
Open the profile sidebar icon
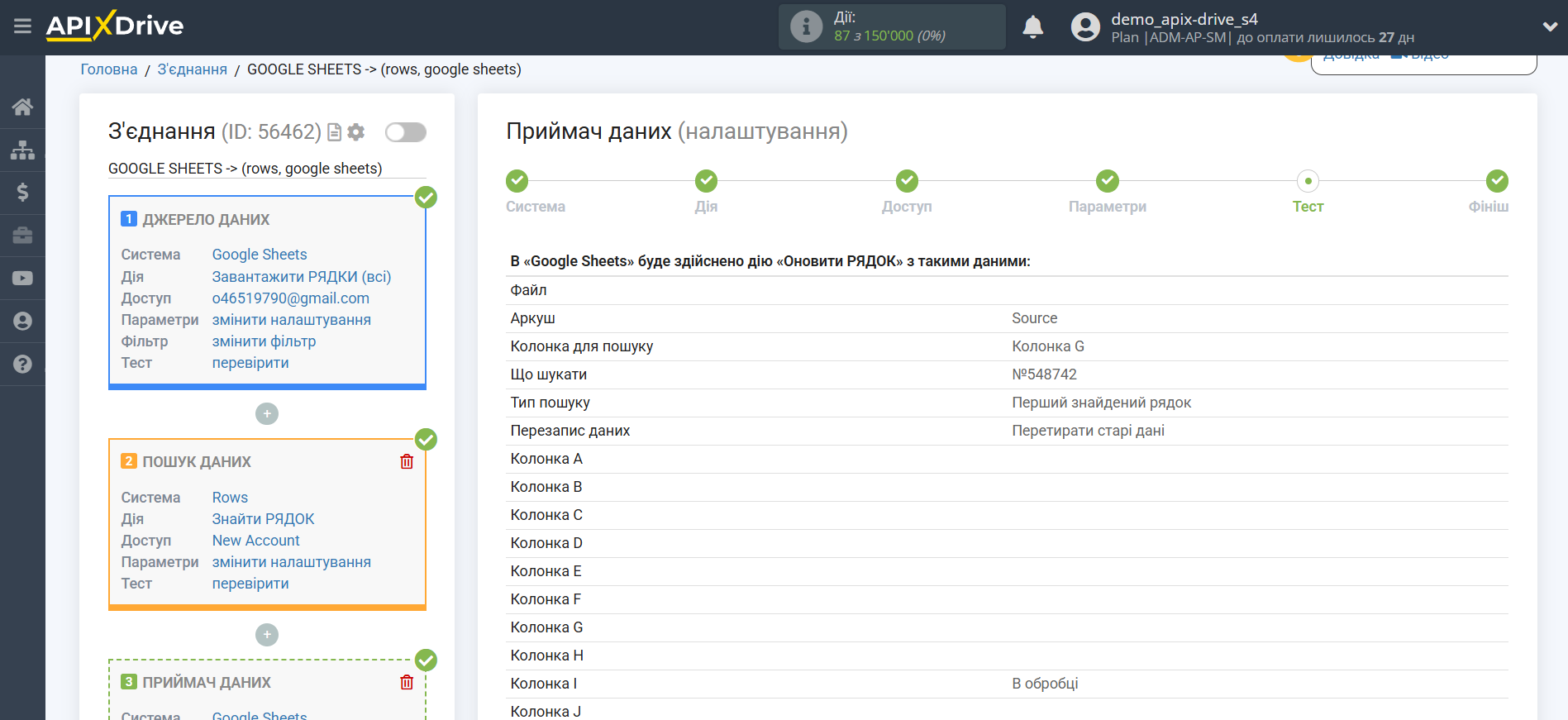[22, 321]
